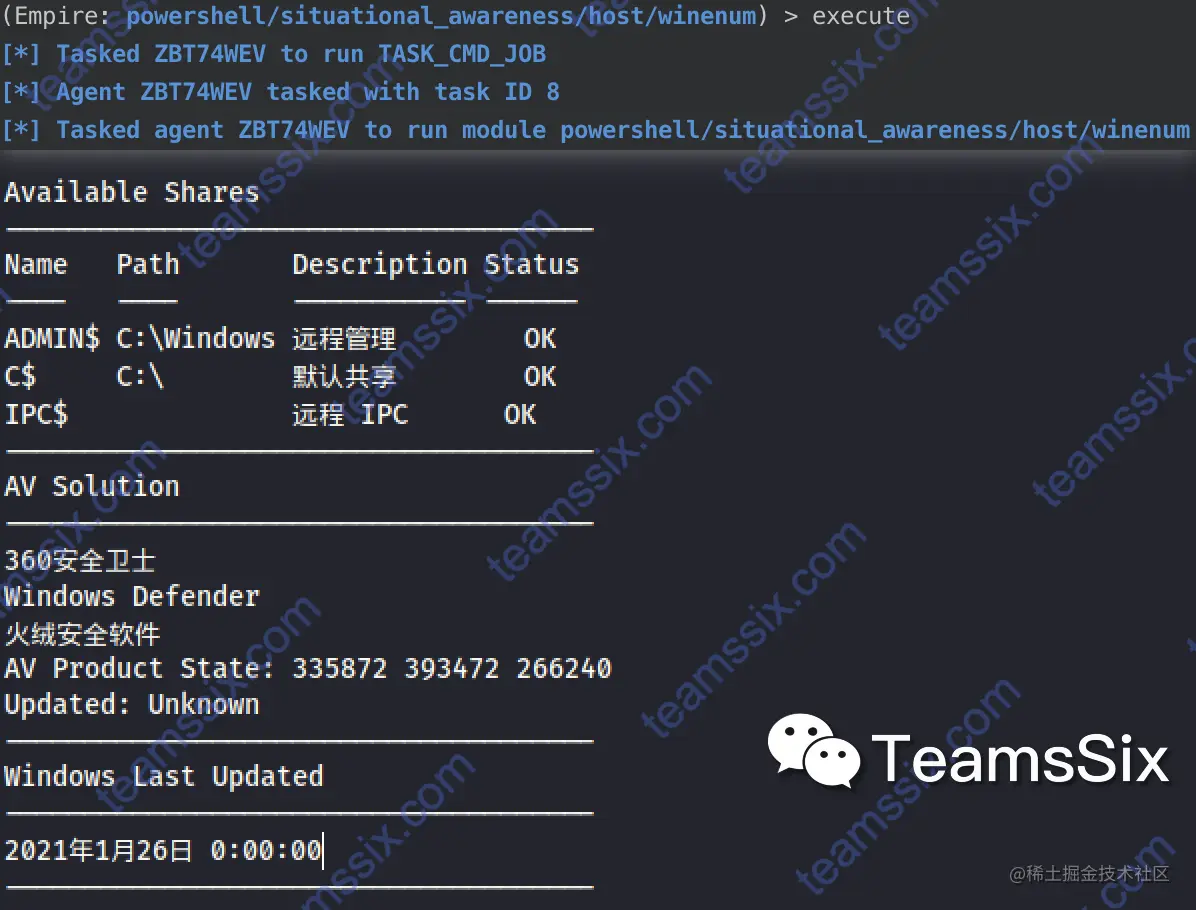Click 'task ID 8' in the agent line
The image size is (1196, 910).
click(497, 92)
